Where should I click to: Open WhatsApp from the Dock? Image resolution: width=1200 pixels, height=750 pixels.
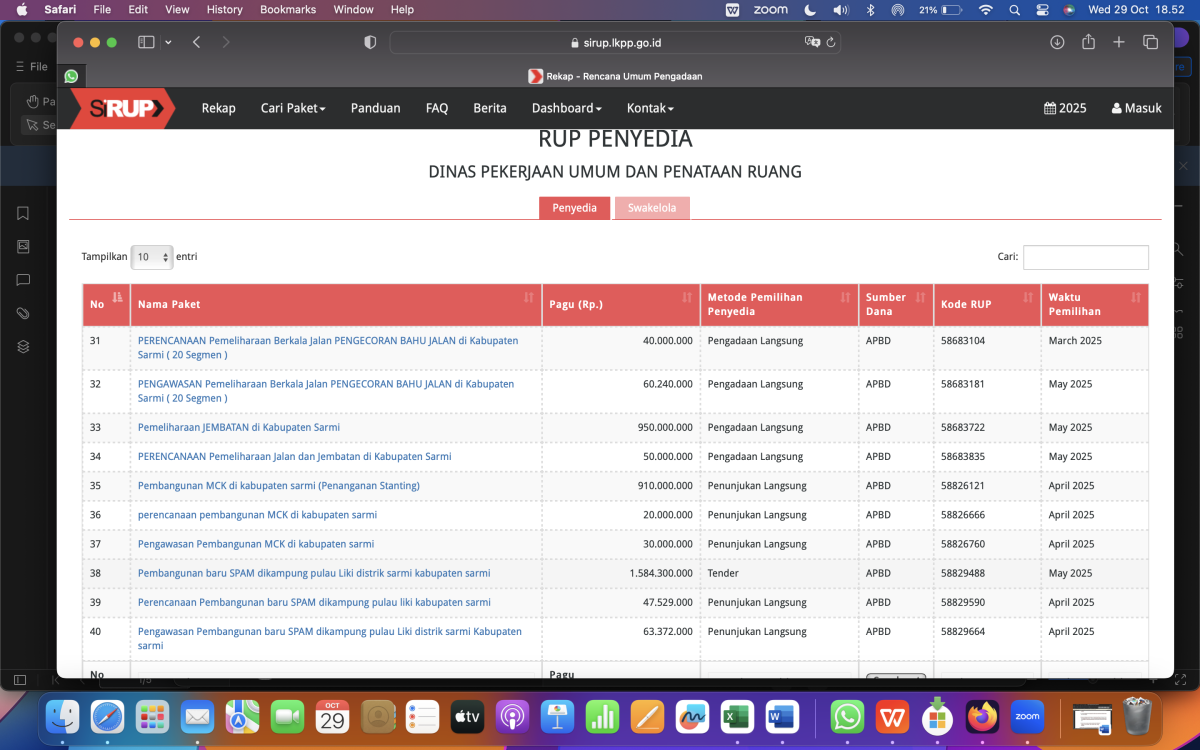click(x=847, y=716)
